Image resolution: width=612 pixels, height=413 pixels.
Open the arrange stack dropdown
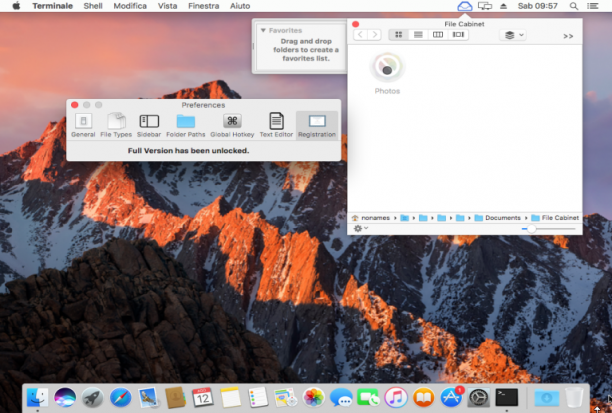[513, 35]
